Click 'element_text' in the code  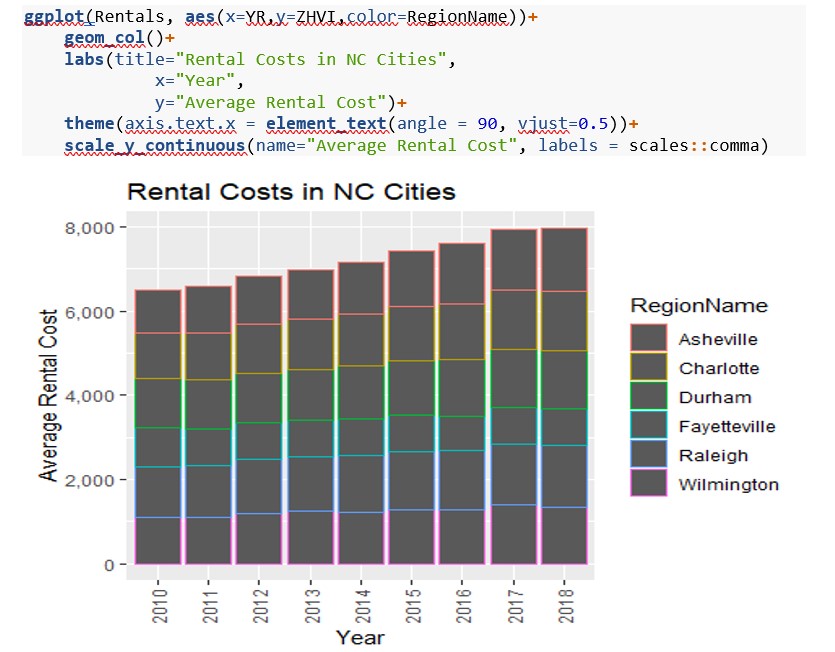326,123
